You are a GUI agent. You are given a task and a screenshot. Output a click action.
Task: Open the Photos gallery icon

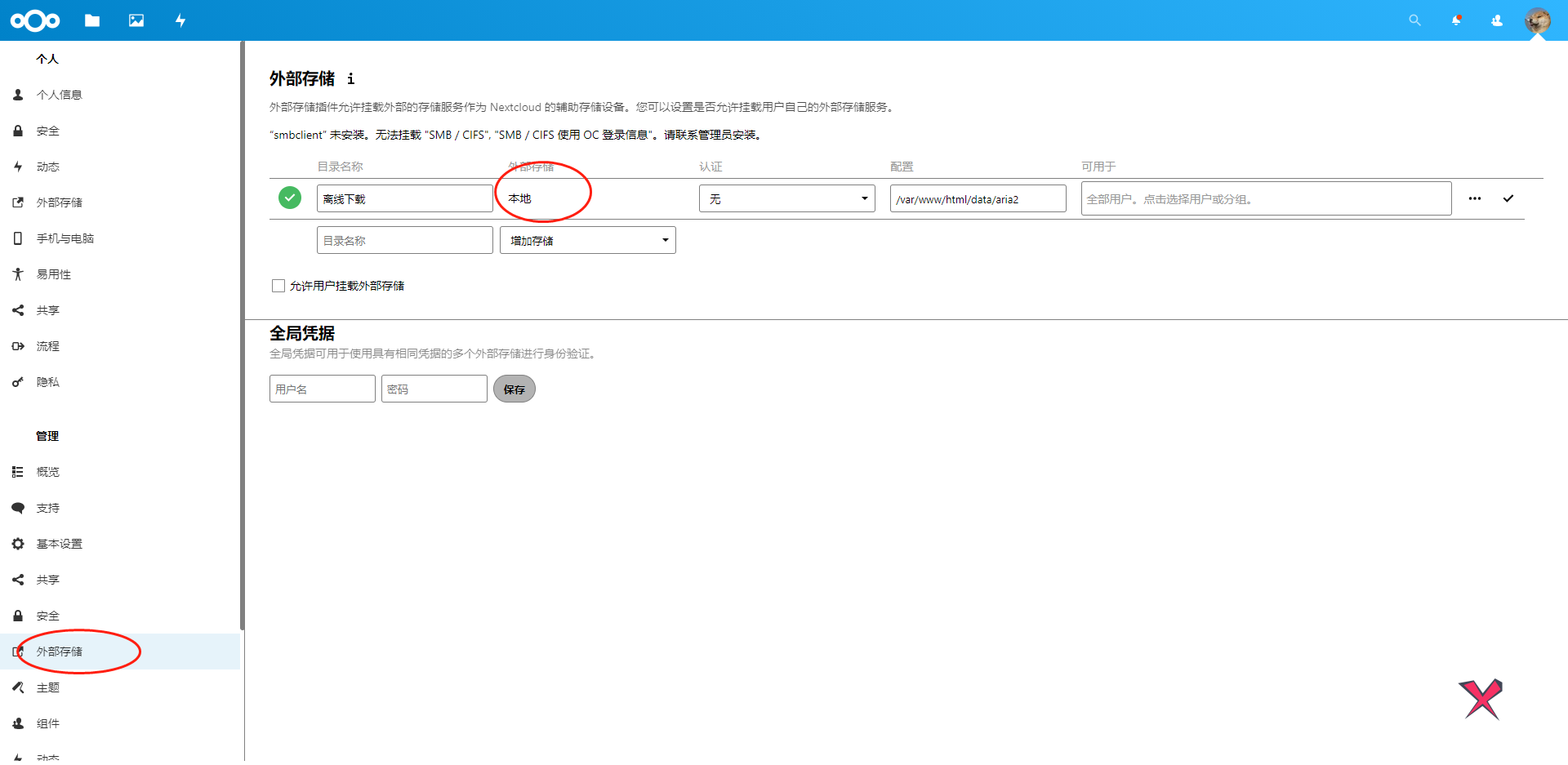pos(136,20)
